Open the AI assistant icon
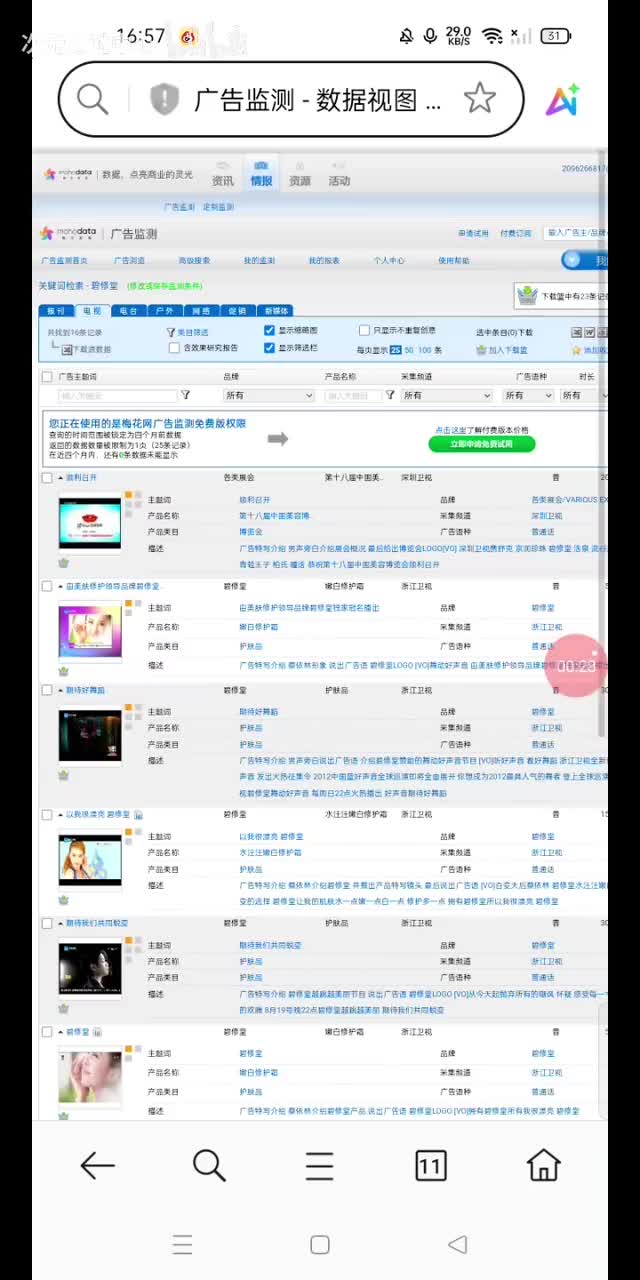 coord(562,99)
